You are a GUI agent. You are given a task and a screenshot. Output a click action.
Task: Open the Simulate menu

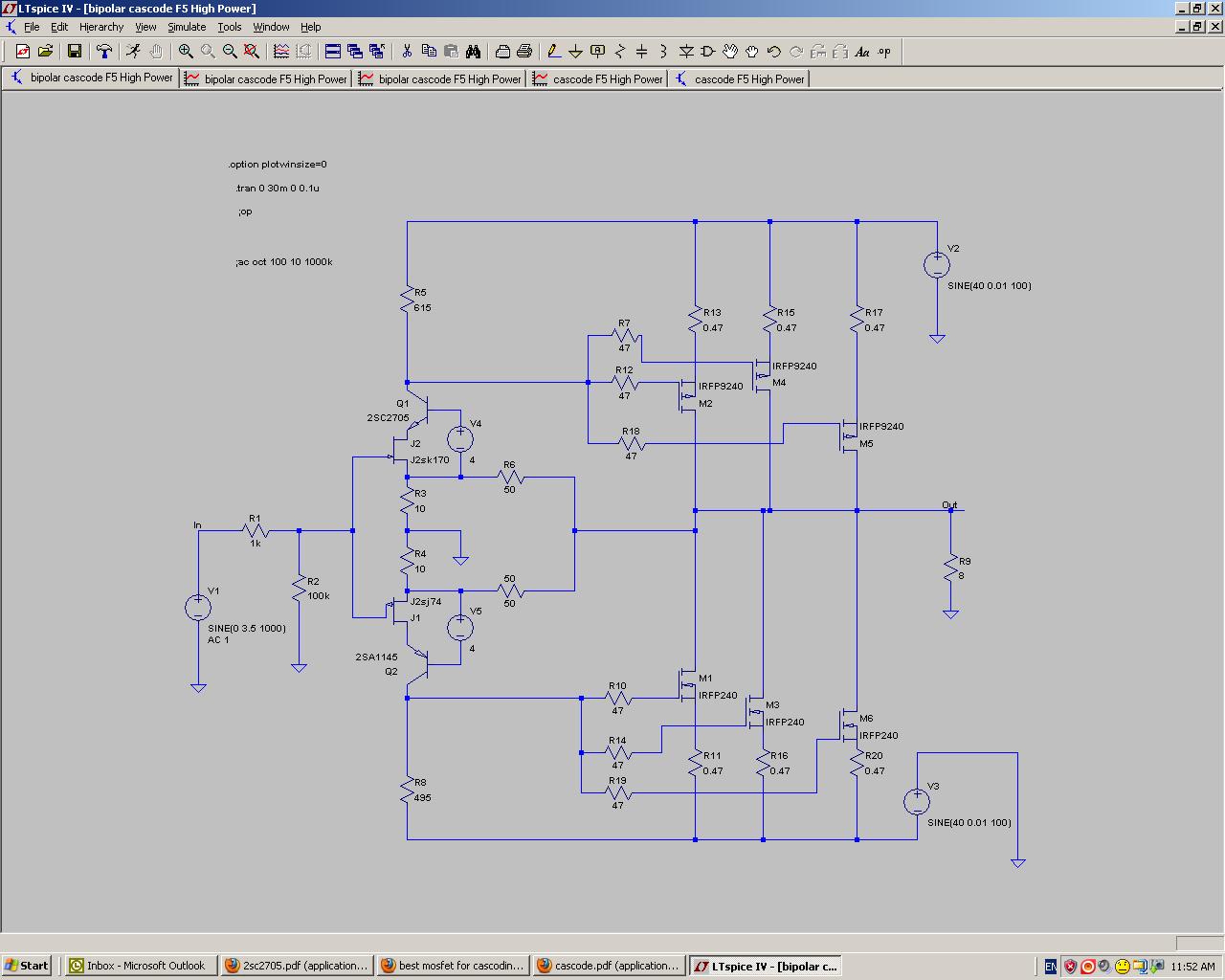point(187,27)
